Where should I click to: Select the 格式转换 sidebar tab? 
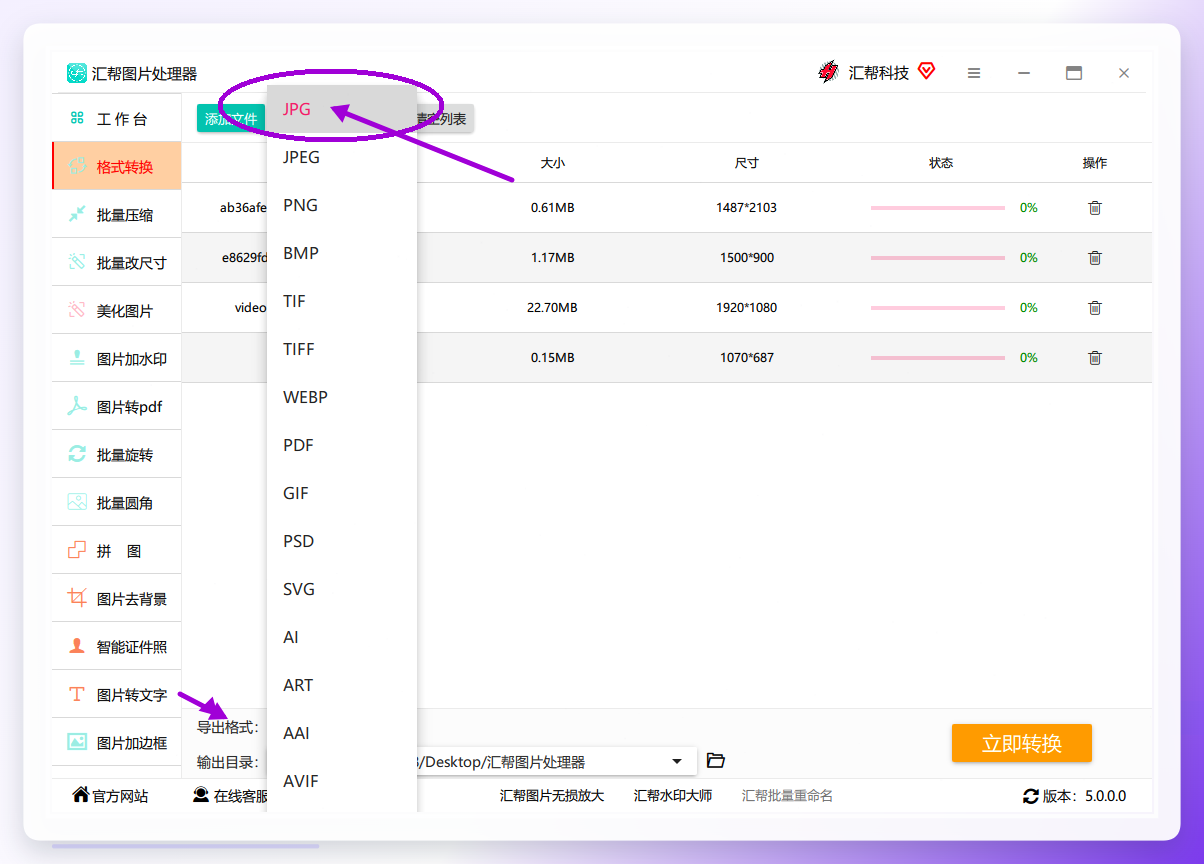117,167
